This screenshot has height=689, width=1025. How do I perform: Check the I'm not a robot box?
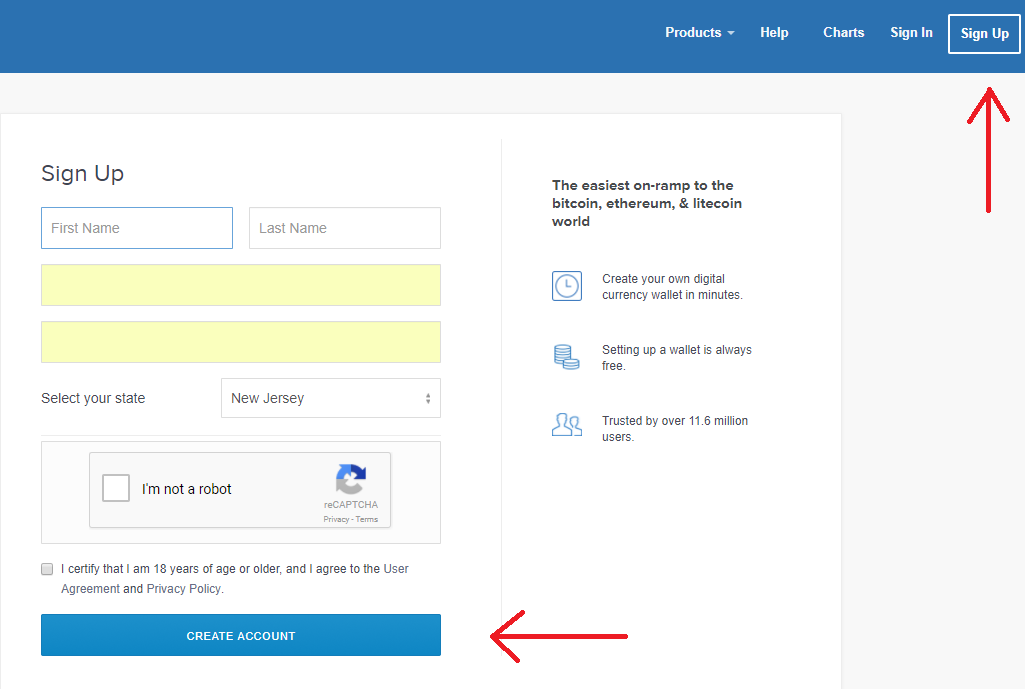pyautogui.click(x=116, y=488)
